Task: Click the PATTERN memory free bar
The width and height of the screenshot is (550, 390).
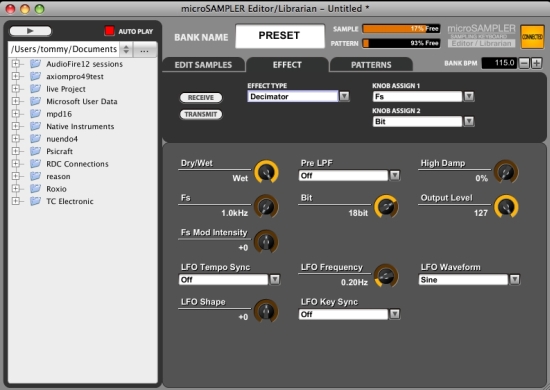Action: [x=401, y=43]
